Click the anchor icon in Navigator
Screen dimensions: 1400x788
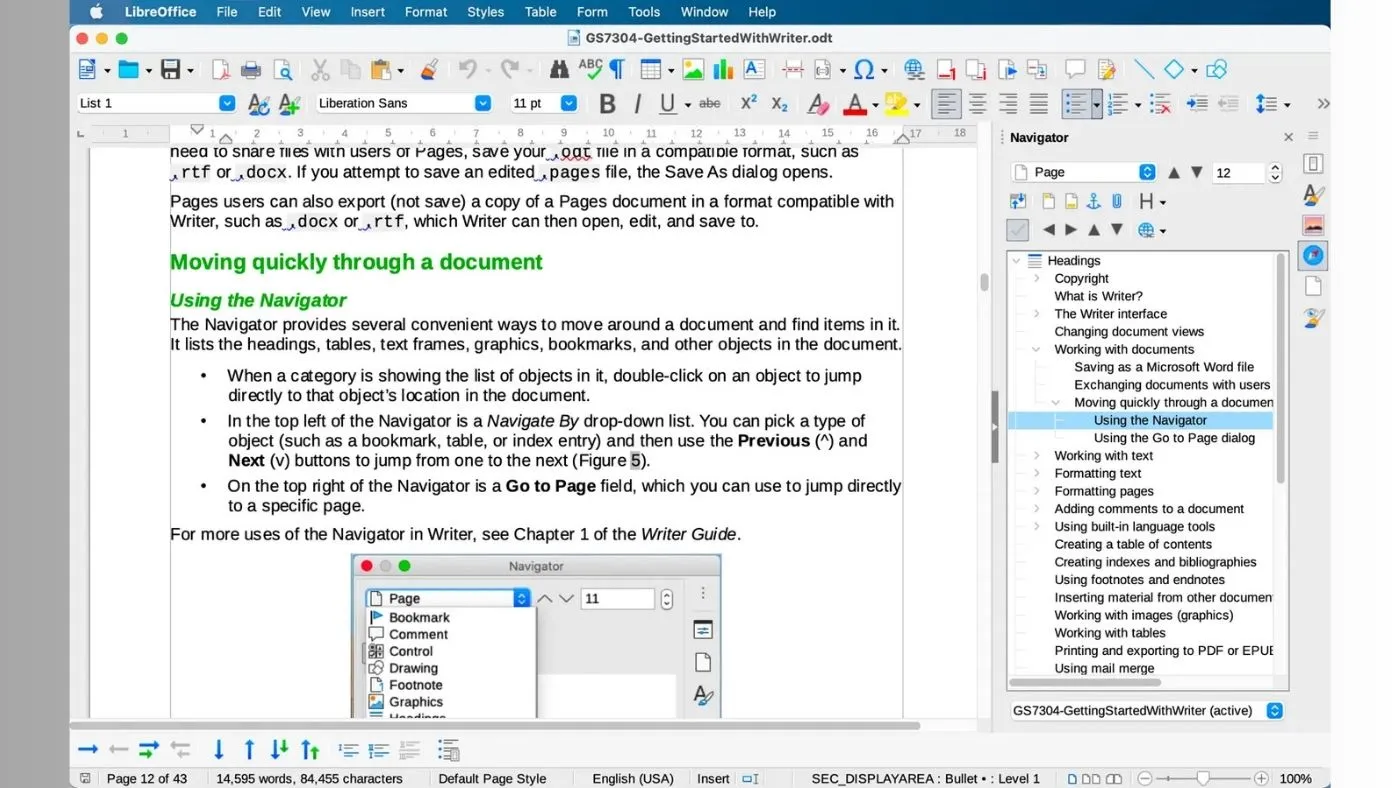pos(1094,201)
